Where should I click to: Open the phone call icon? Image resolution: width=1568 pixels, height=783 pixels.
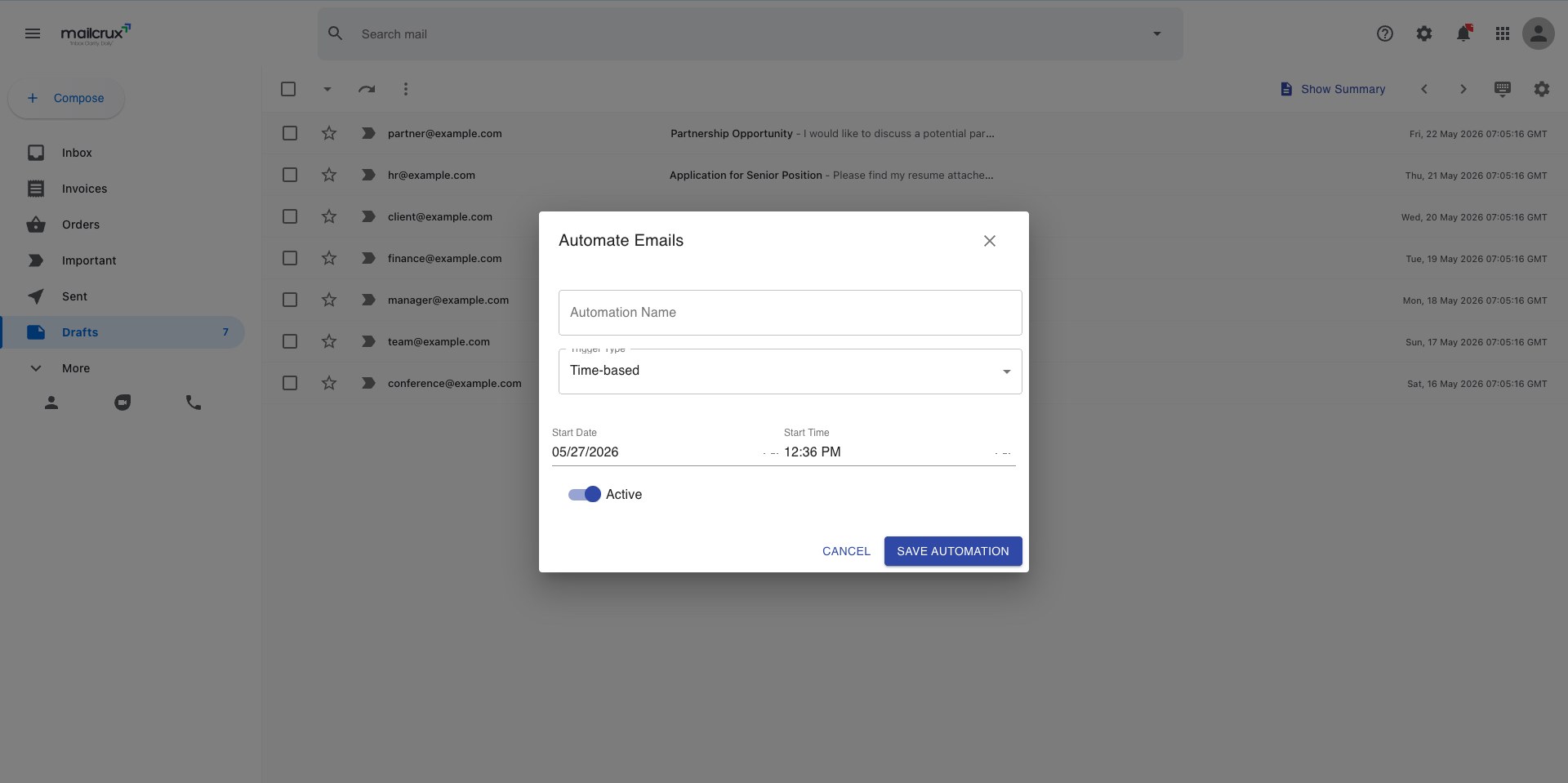[194, 403]
